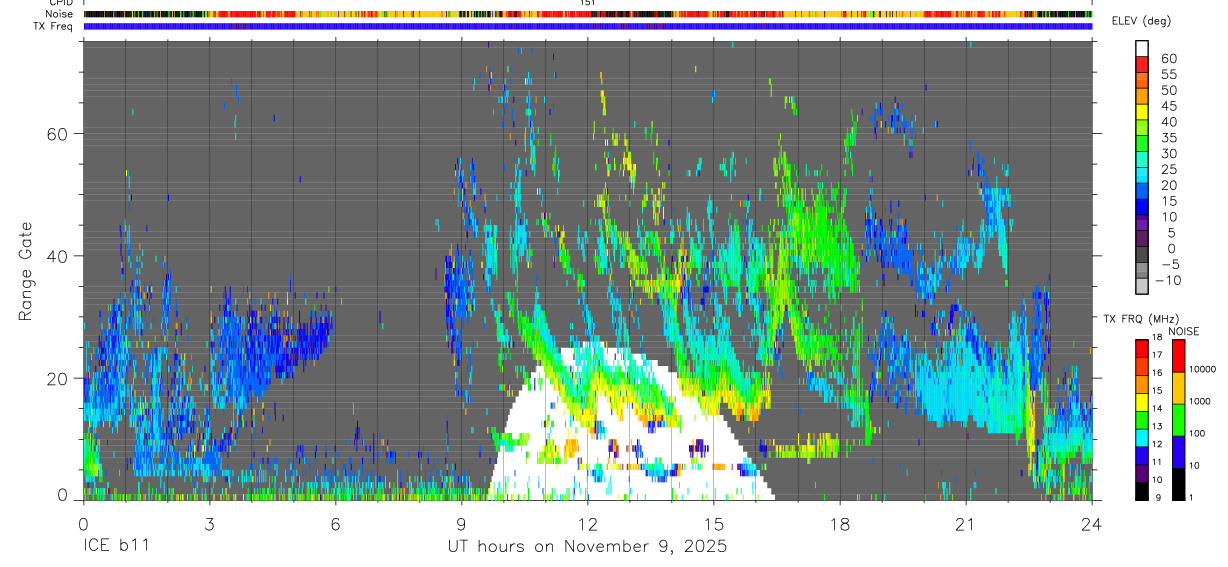Click the '12' label on TX FRQ scale
This screenshot has width=1228, height=567.
pyautogui.click(x=1159, y=445)
